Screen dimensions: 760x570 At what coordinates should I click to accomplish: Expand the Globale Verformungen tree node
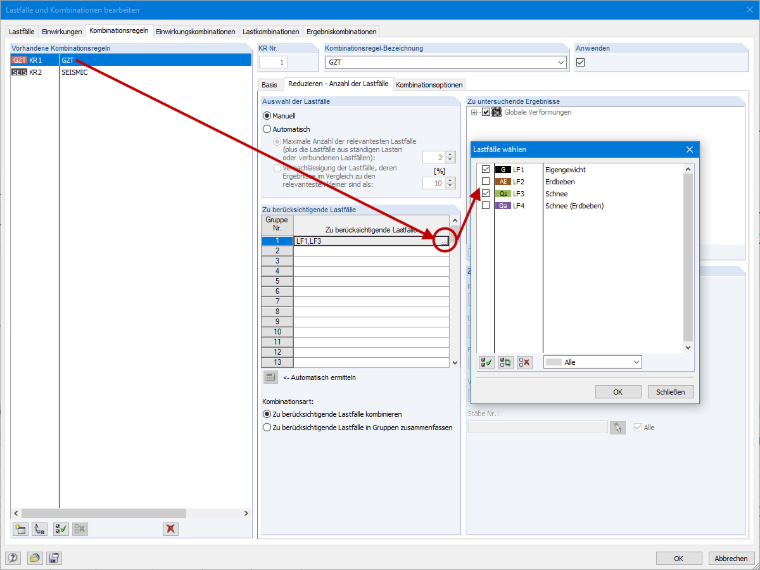(x=474, y=112)
